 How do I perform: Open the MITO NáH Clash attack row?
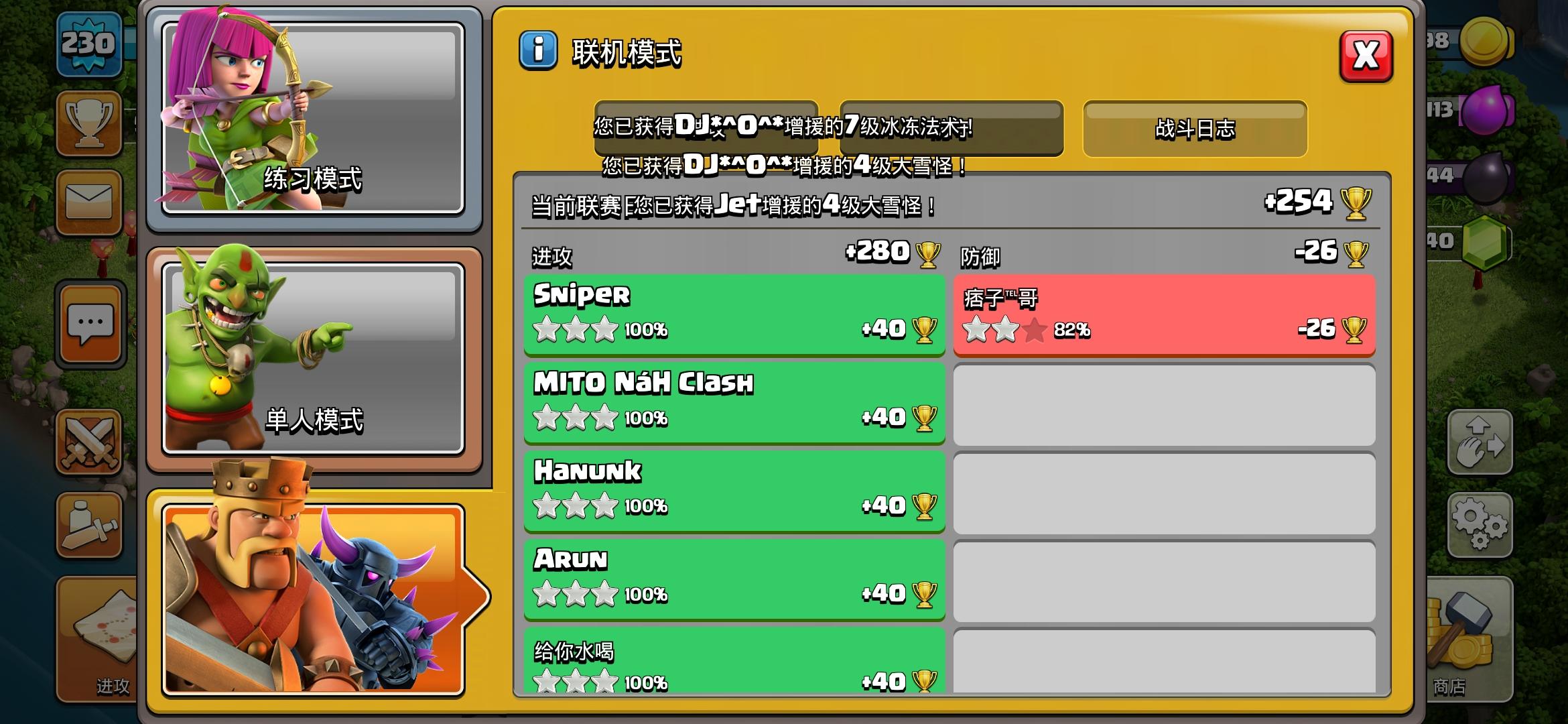[x=734, y=402]
